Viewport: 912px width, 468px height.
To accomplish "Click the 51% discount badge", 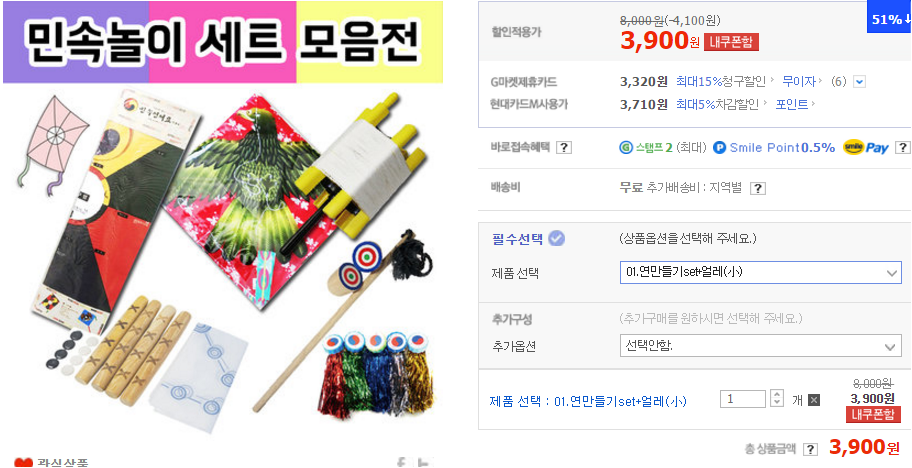I will (x=889, y=18).
